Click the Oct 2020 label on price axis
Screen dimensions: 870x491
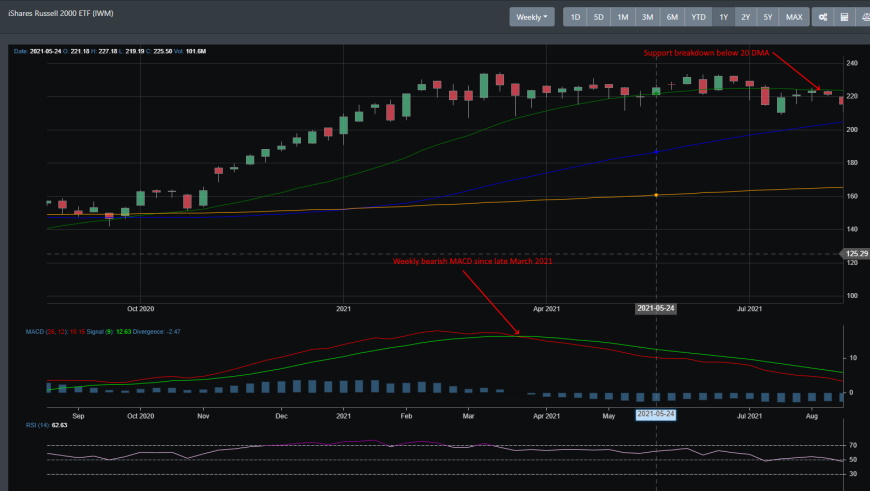(x=140, y=308)
